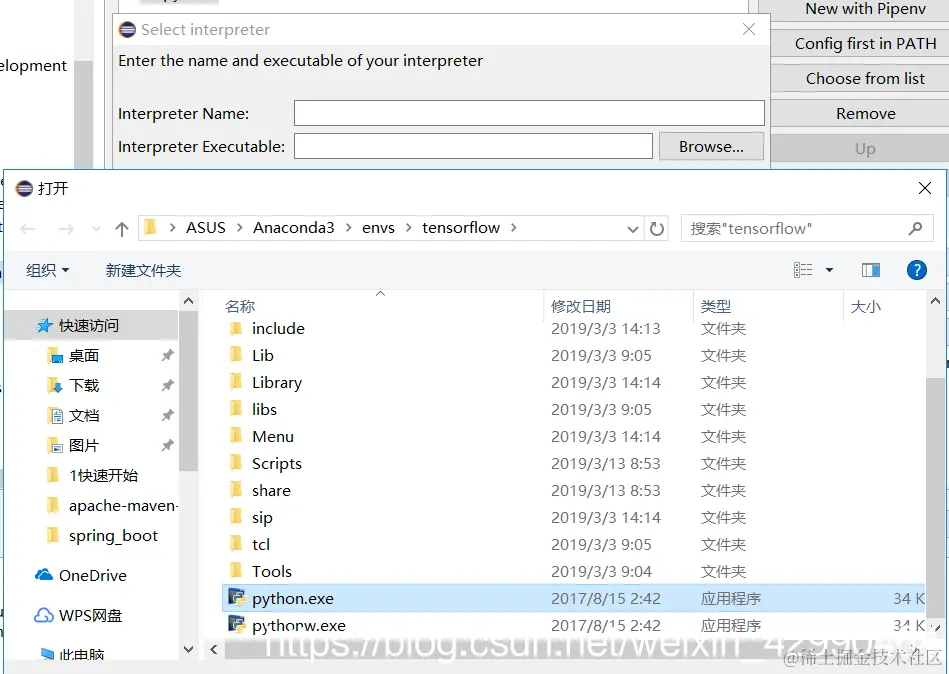
Task: Select OneDrive in navigation pane
Action: click(93, 575)
